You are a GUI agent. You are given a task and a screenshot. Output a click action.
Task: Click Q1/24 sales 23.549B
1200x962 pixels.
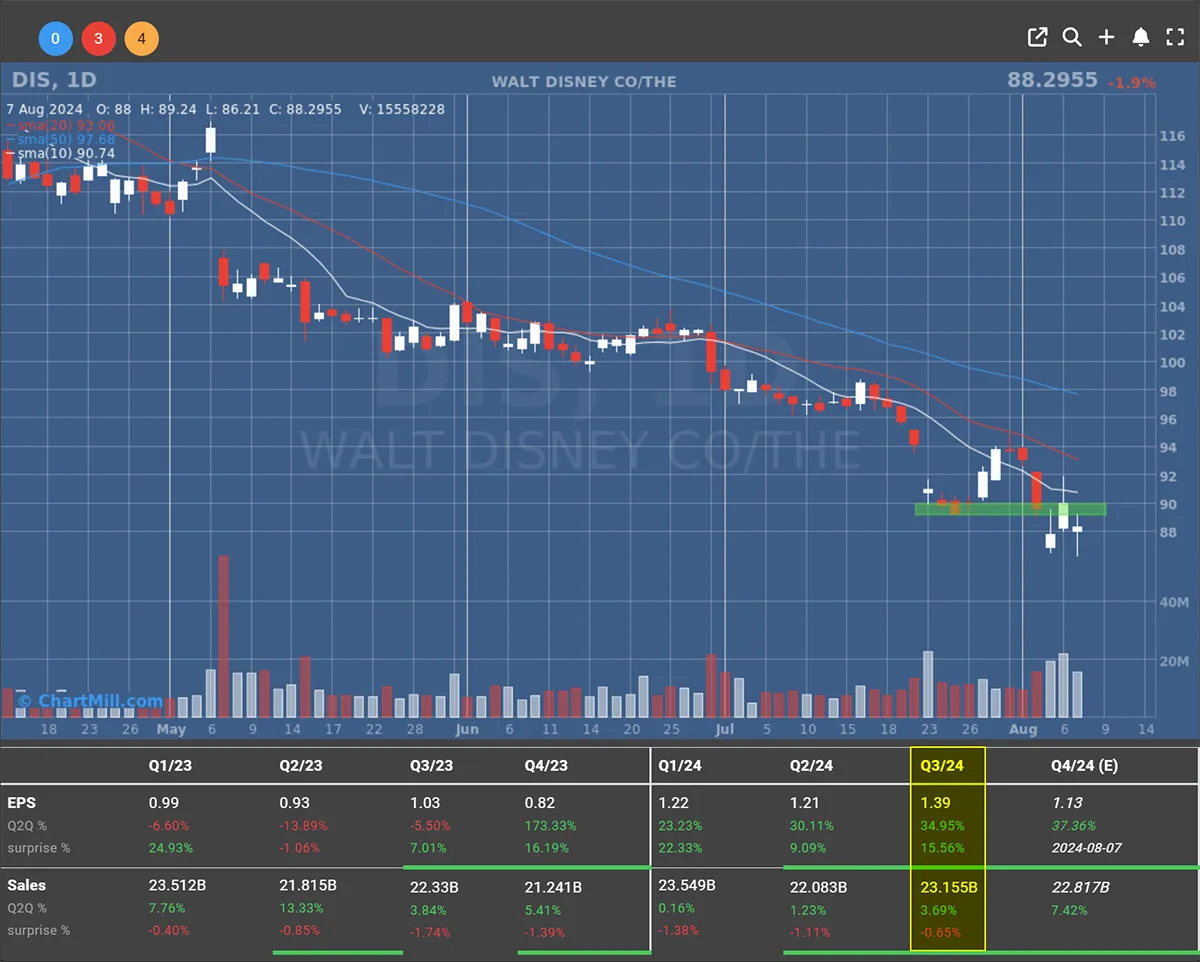[x=687, y=886]
